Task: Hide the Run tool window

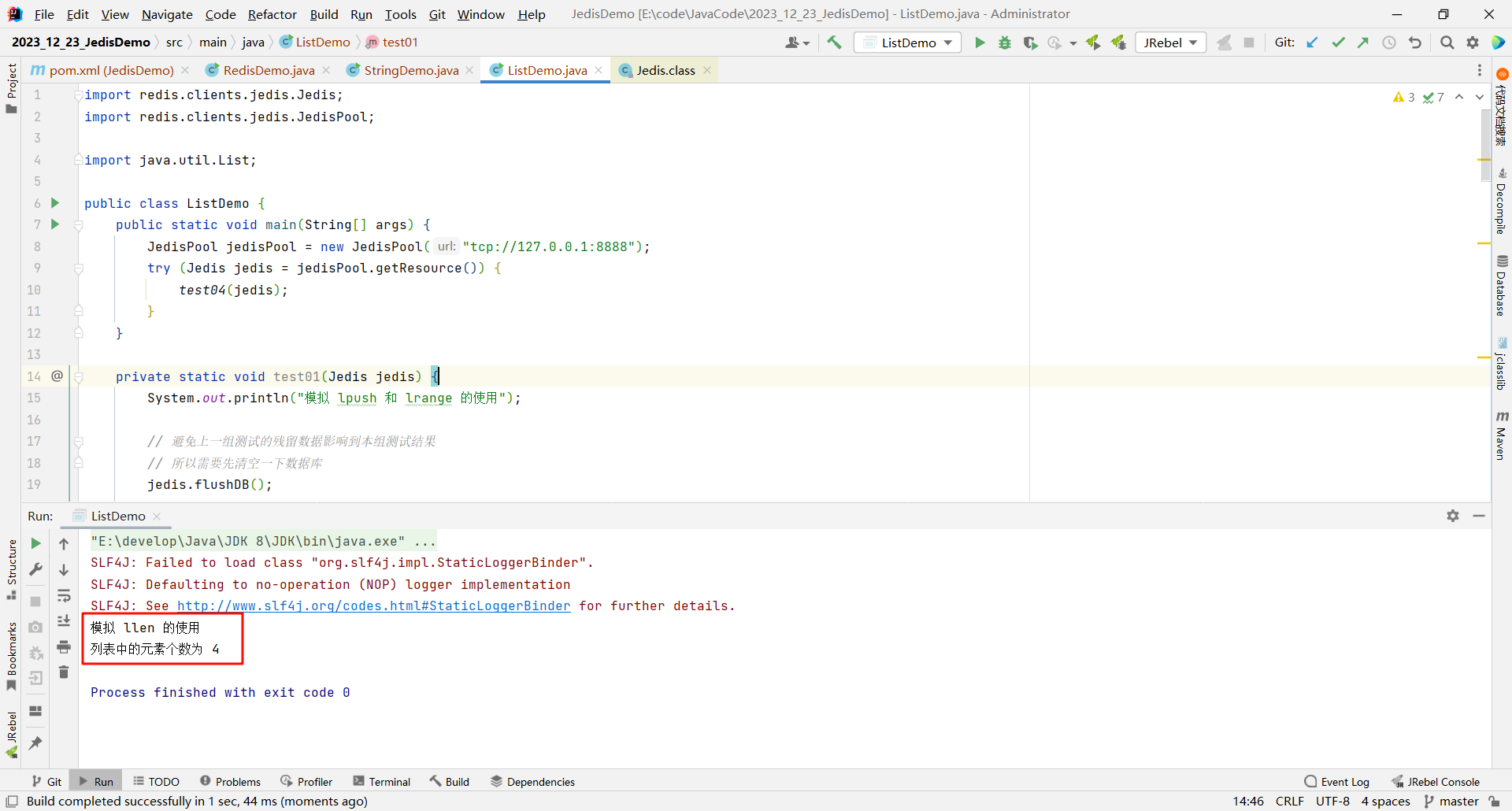Action: tap(1479, 516)
